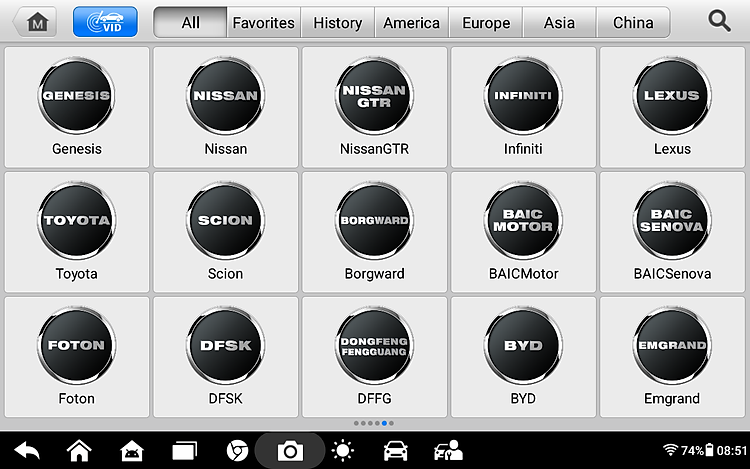The image size is (750, 469).
Task: Open the Emgrand brand
Action: [x=672, y=357]
